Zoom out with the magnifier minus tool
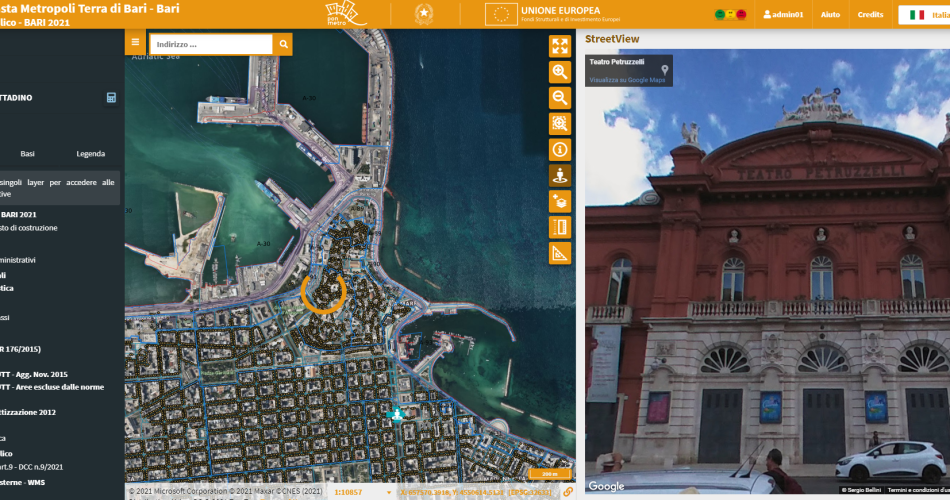 pos(560,98)
